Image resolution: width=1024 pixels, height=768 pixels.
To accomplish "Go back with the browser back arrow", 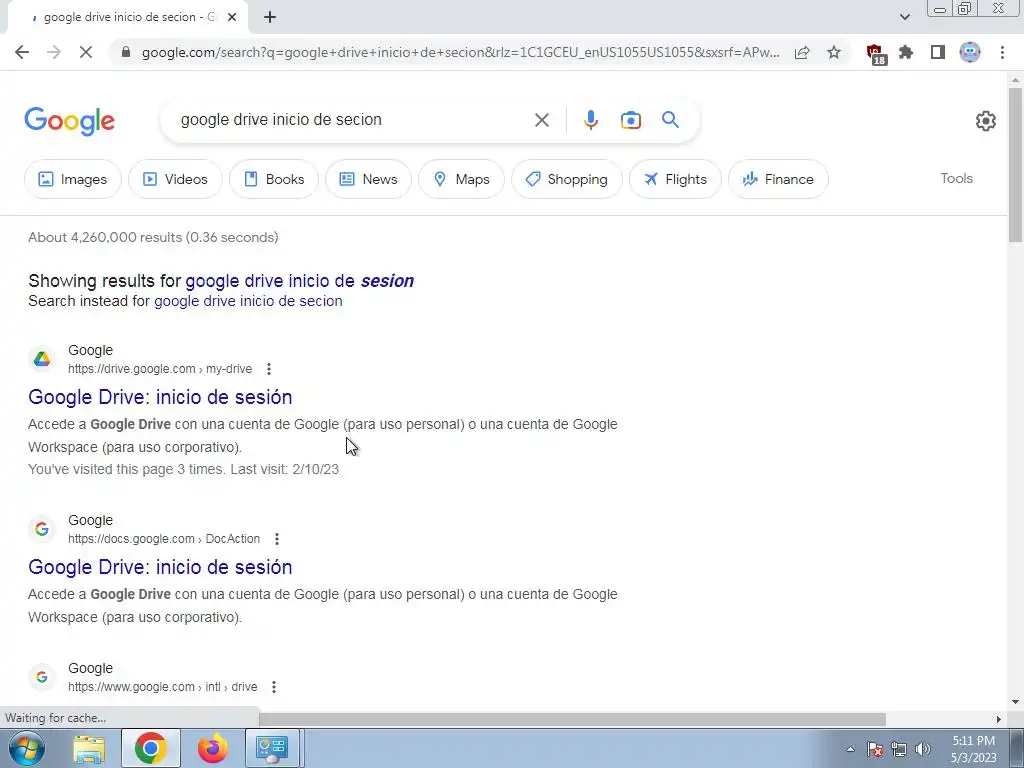I will pos(22,52).
